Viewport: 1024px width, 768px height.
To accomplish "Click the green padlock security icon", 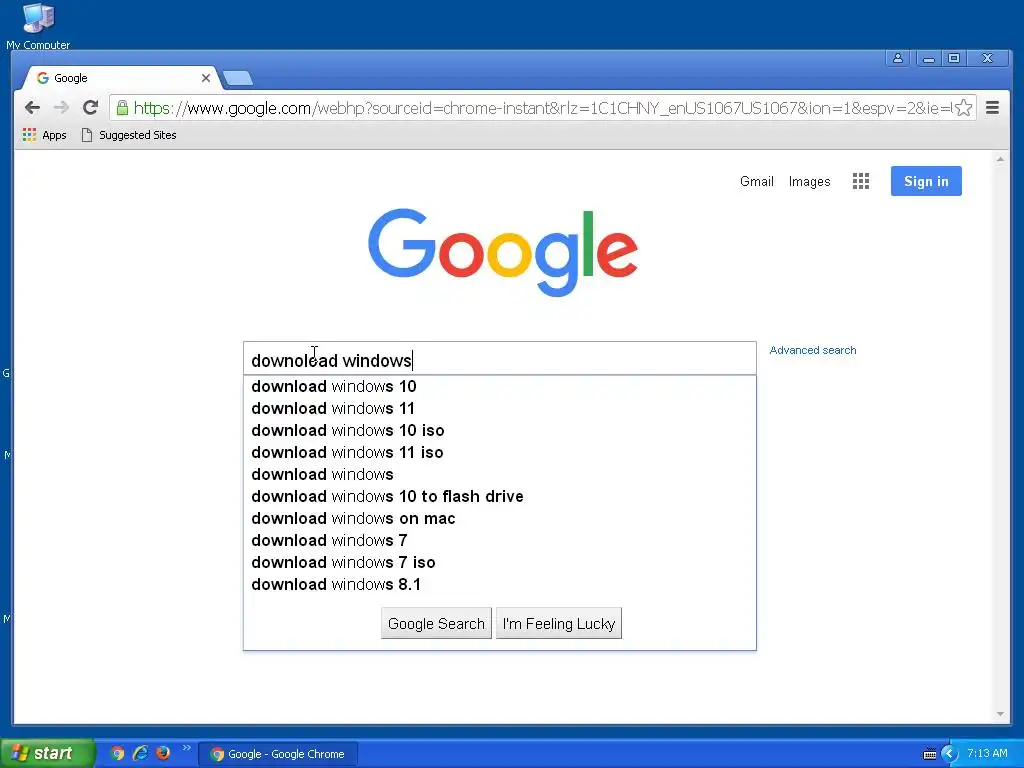I will tap(122, 108).
